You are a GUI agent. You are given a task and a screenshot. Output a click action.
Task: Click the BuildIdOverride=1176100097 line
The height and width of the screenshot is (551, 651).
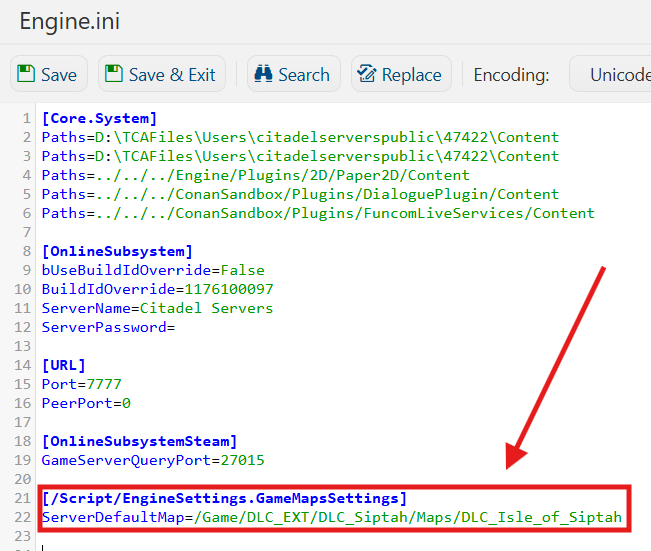157,289
